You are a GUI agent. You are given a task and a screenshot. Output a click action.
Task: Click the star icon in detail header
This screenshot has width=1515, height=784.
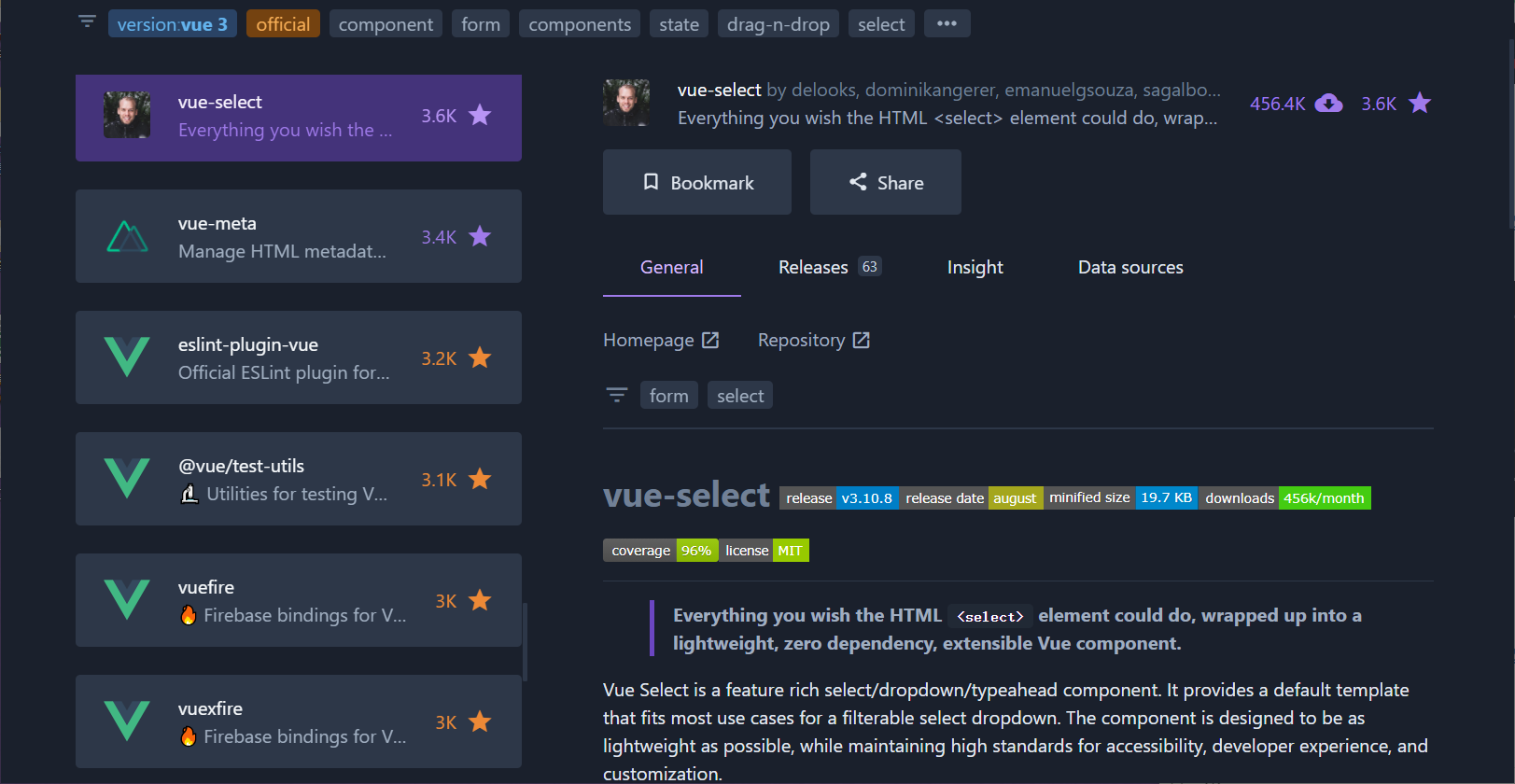pyautogui.click(x=1420, y=103)
